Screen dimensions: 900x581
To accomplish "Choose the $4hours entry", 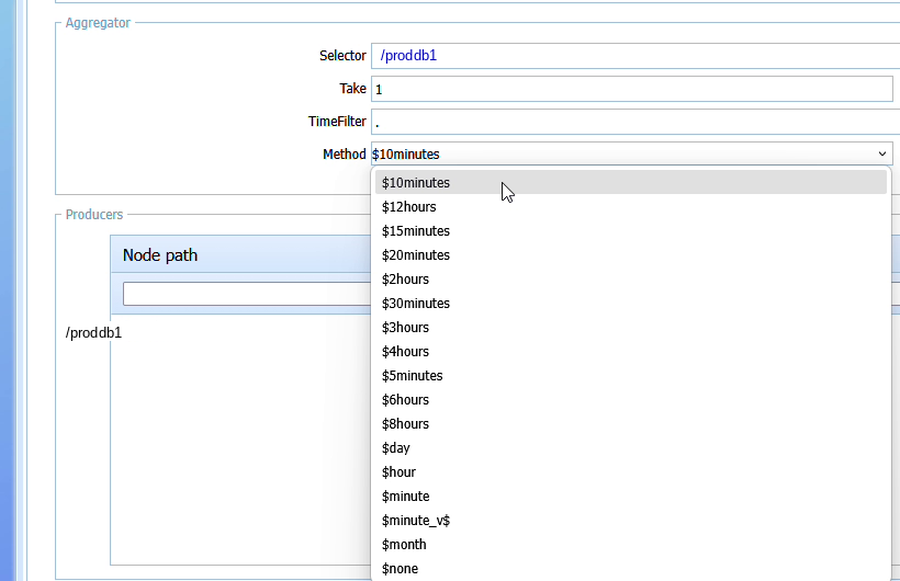I will point(631,351).
